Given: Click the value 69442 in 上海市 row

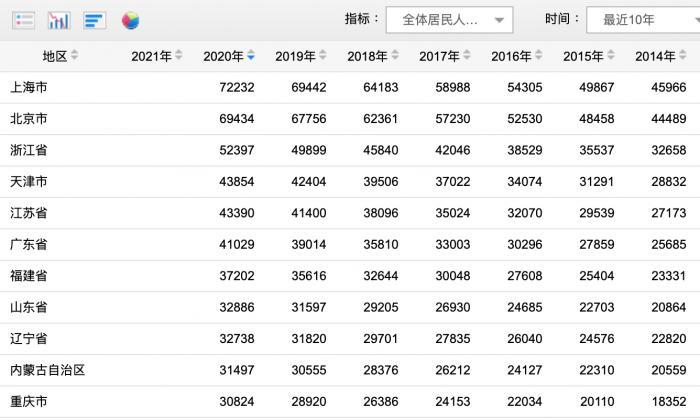Looking at the screenshot, I should pyautogui.click(x=309, y=87).
